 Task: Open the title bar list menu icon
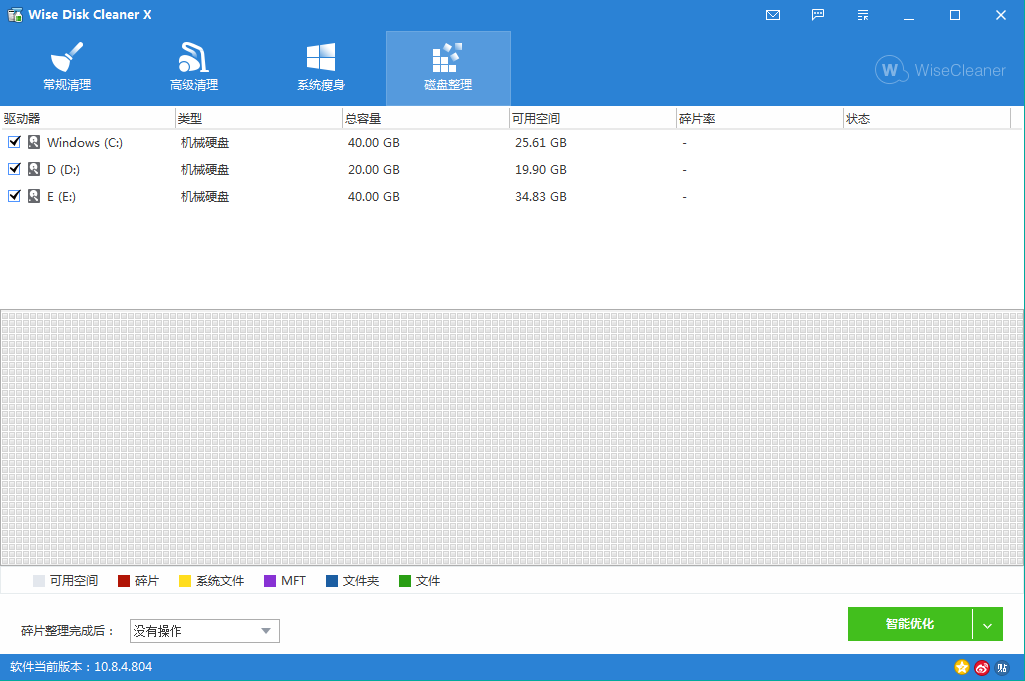tap(864, 15)
